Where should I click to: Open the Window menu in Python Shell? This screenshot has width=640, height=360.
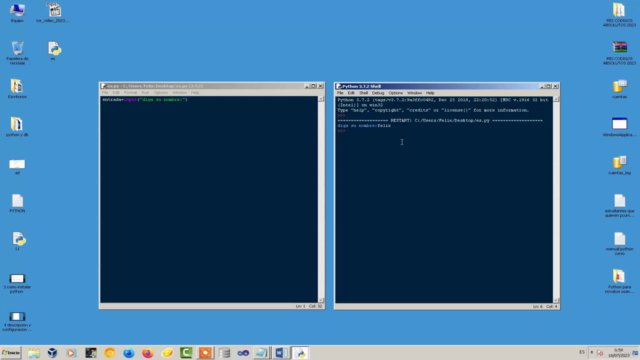pos(414,93)
